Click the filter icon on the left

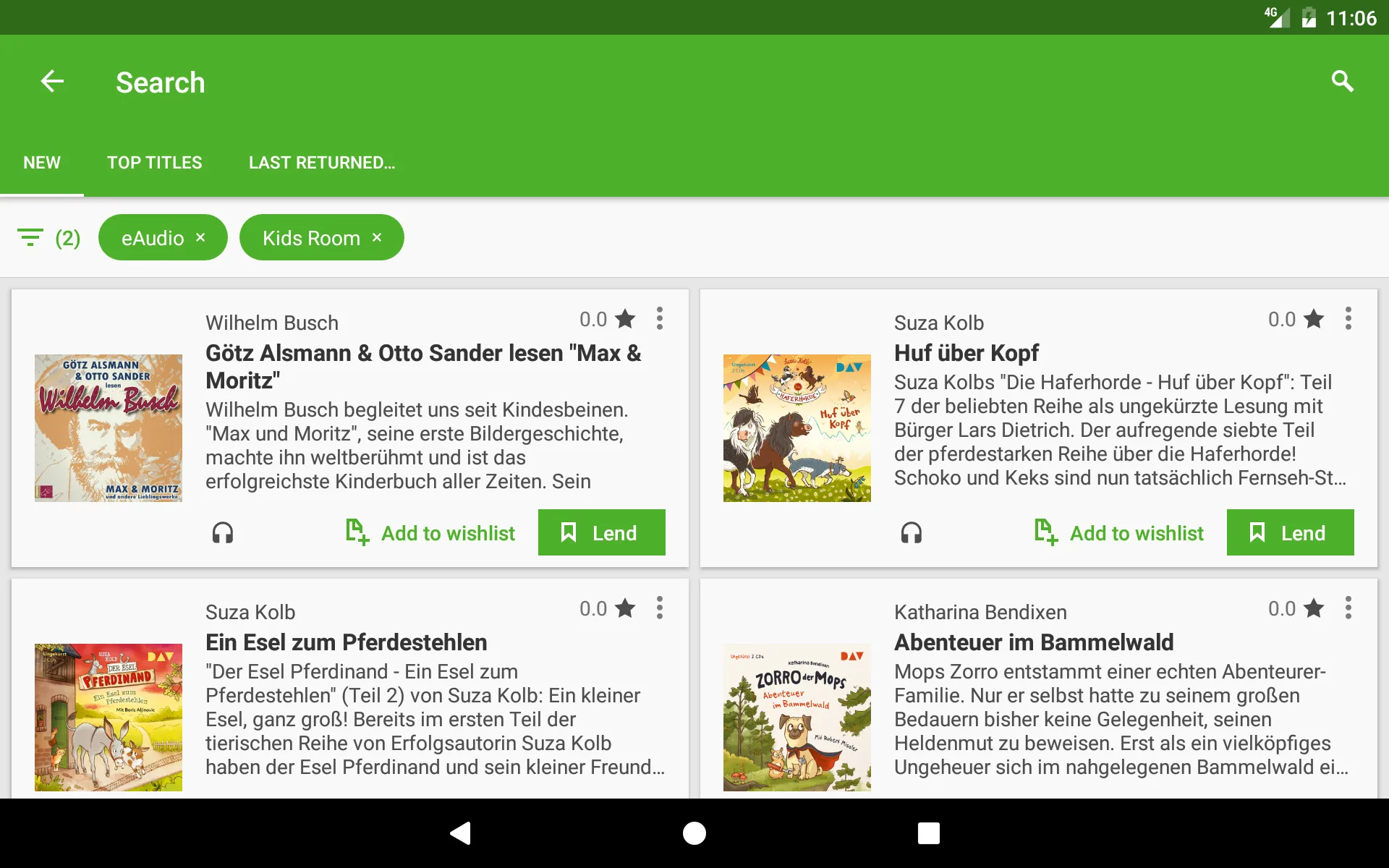click(x=31, y=237)
